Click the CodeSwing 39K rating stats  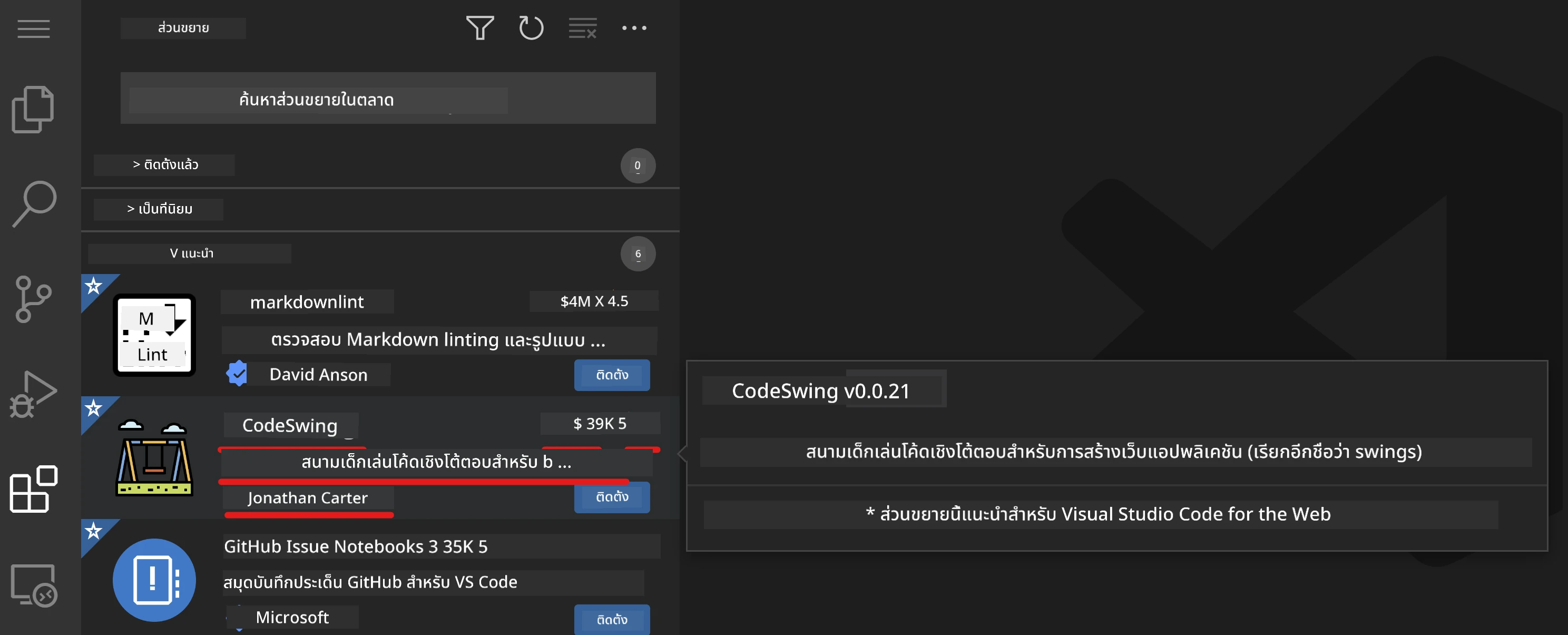pos(600,424)
